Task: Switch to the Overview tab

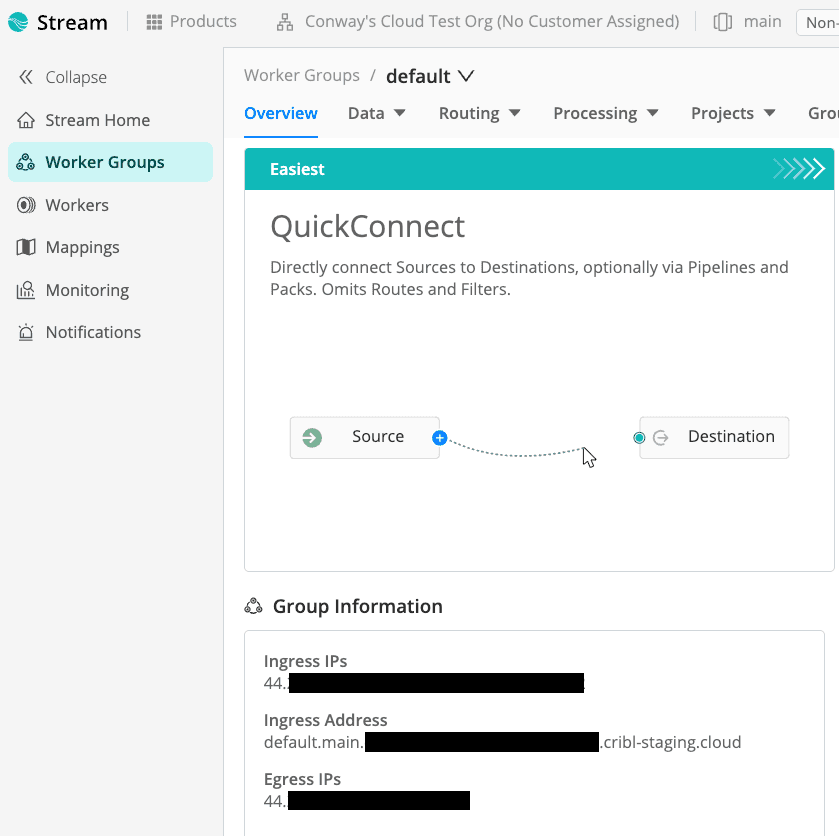Action: [281, 113]
